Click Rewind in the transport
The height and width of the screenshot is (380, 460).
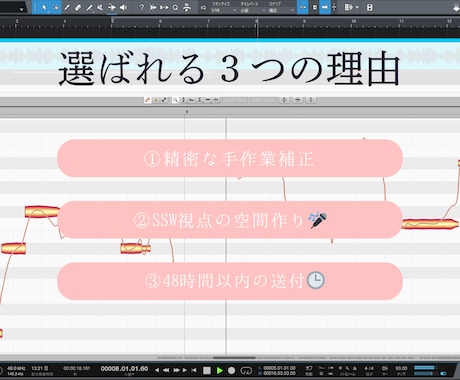pyautogui.click(x=166, y=370)
